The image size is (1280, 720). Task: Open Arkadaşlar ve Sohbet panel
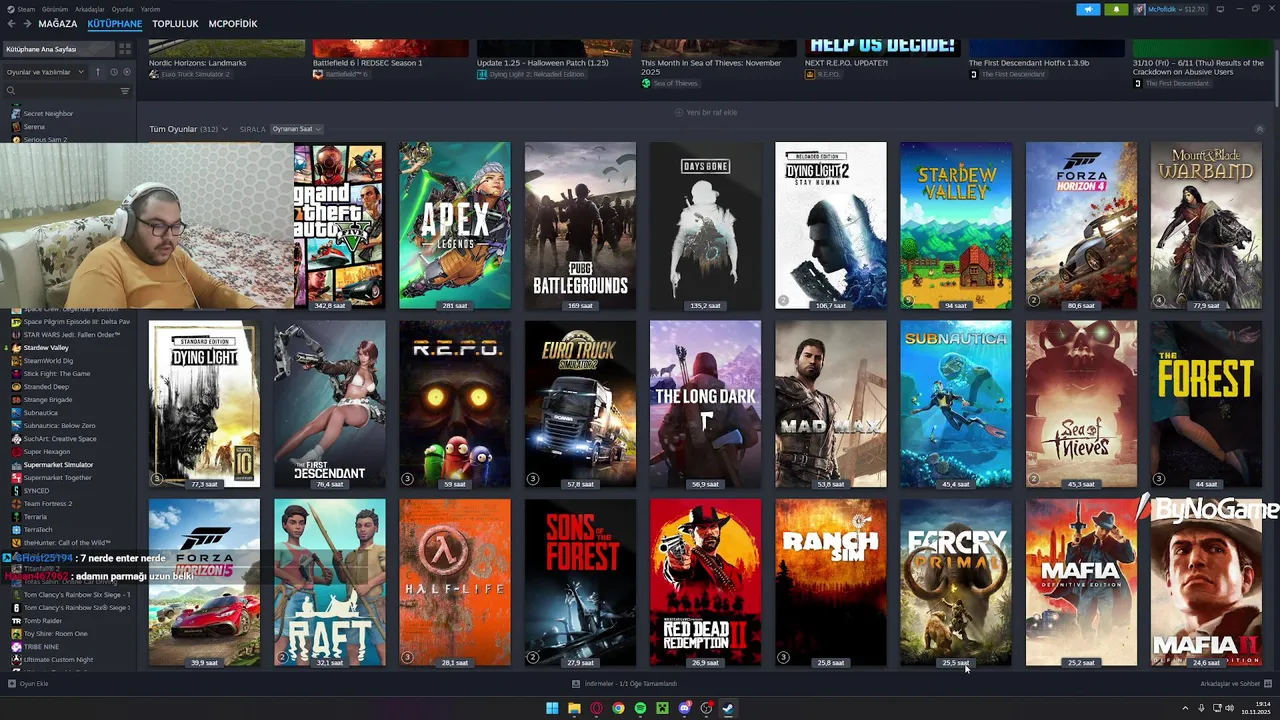pos(1234,684)
